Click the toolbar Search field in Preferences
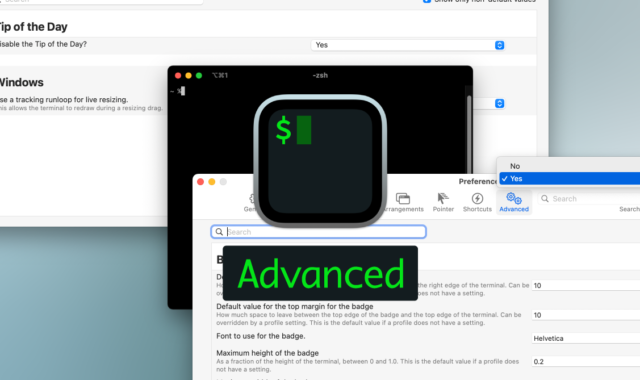640x380 pixels. (589, 199)
